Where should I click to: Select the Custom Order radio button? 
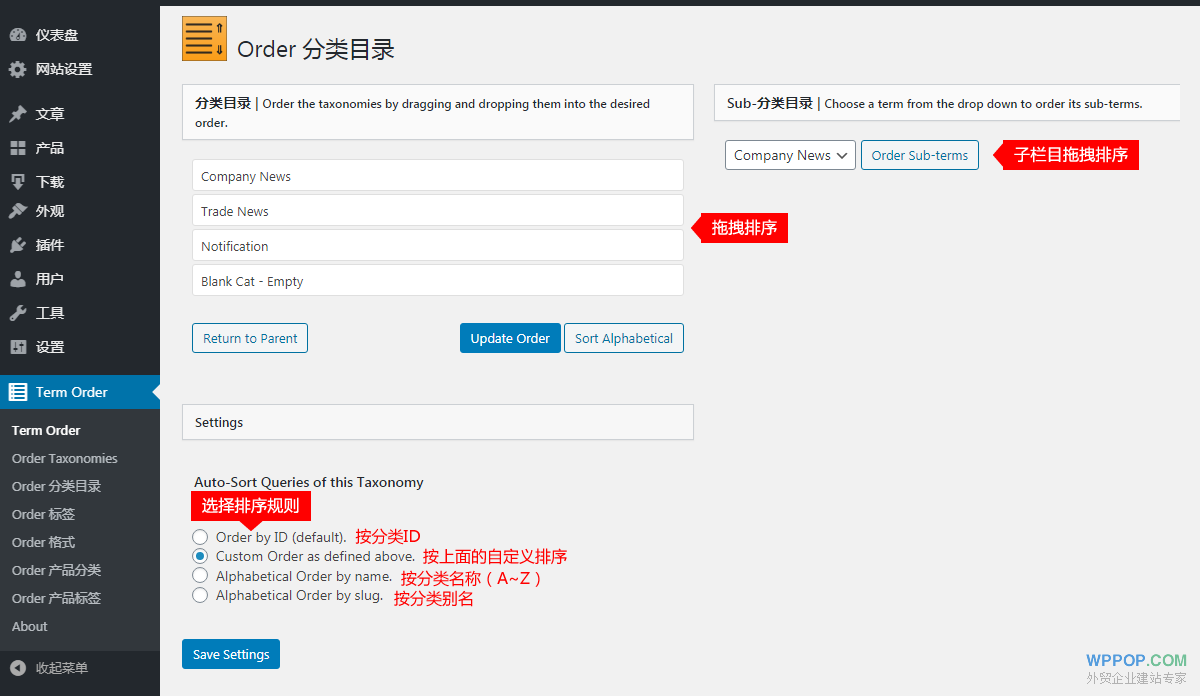coord(200,556)
